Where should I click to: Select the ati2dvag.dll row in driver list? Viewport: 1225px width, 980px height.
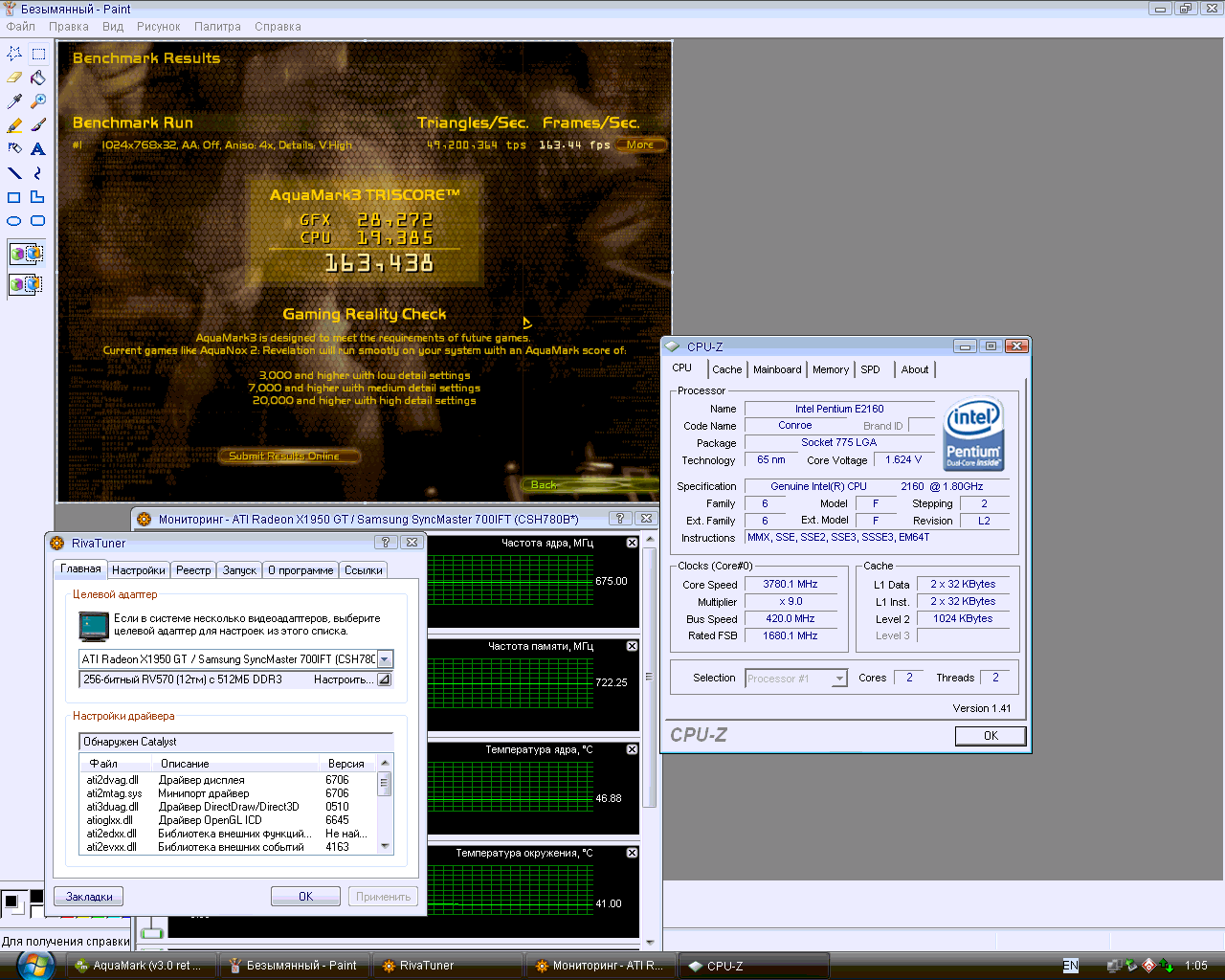pos(228,780)
